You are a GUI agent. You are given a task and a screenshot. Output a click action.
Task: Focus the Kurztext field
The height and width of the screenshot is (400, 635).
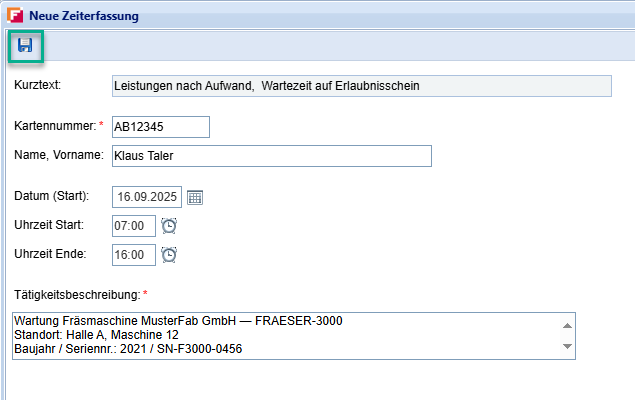pyautogui.click(x=360, y=86)
